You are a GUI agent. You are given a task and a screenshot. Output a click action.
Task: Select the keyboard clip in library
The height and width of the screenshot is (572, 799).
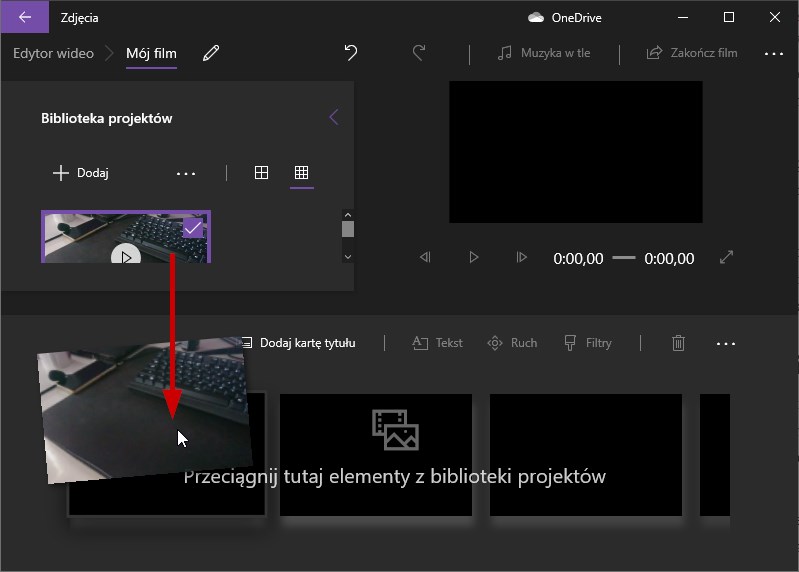(126, 237)
